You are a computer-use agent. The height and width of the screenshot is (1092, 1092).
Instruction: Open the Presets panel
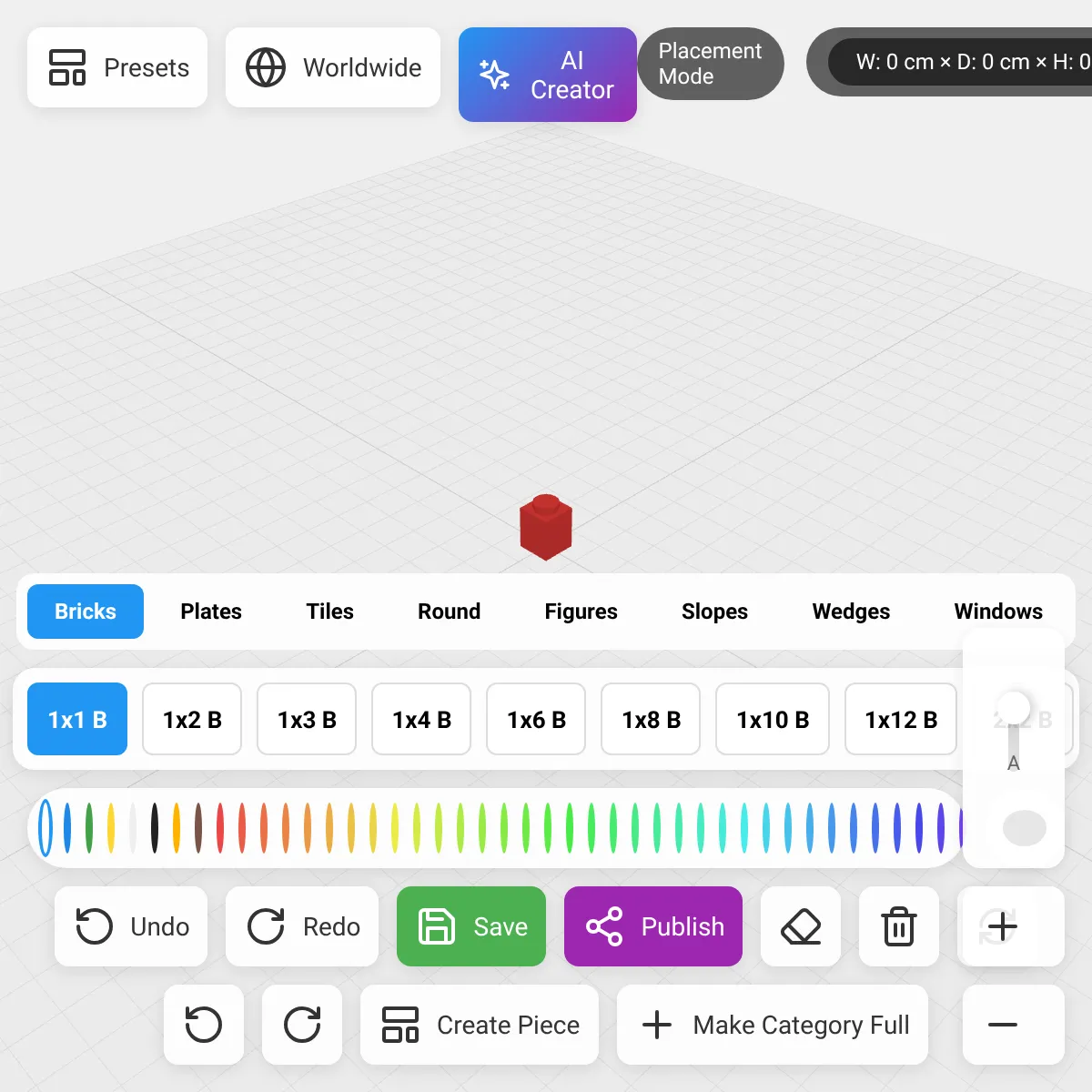click(x=117, y=67)
